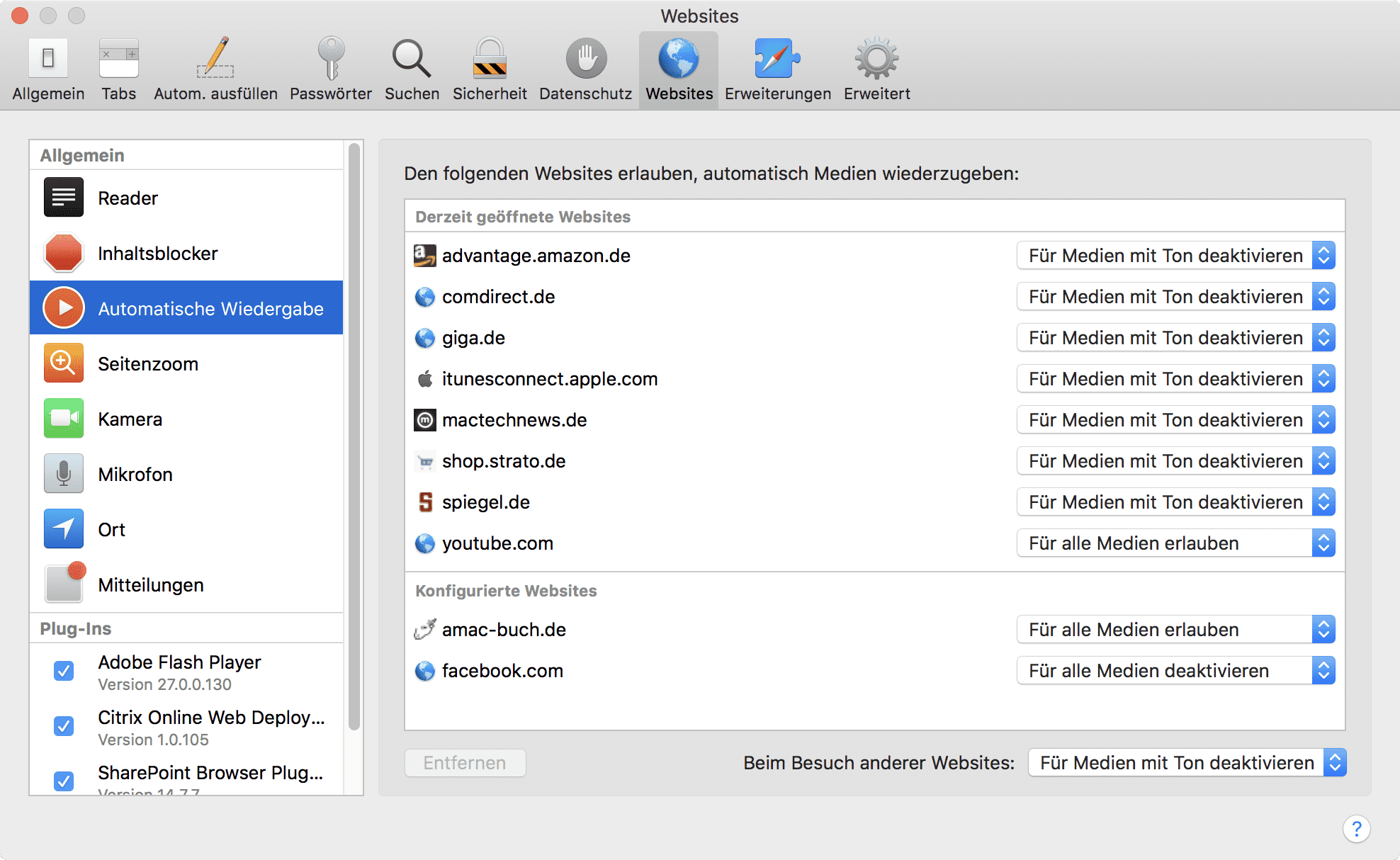Open the Erweitert gear icon
The height and width of the screenshot is (860, 1400).
pos(876,58)
